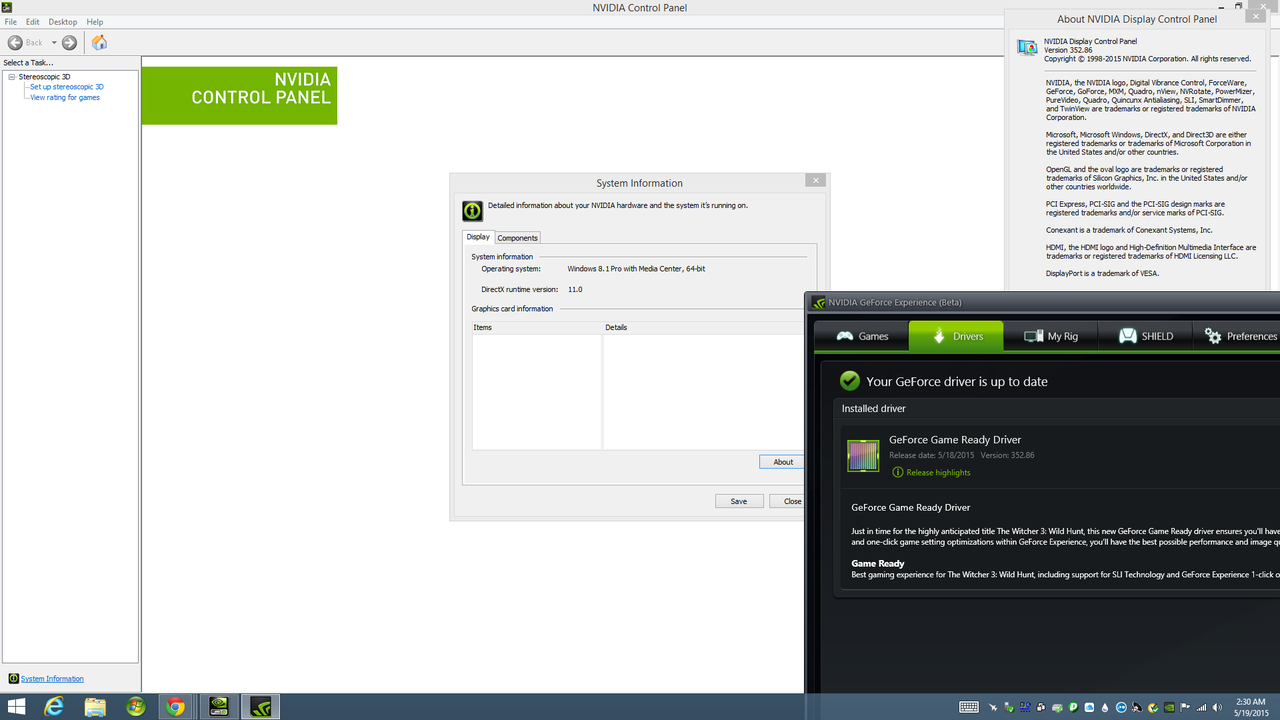The height and width of the screenshot is (720, 1280).
Task: Select View rating for games task
Action: [65, 97]
